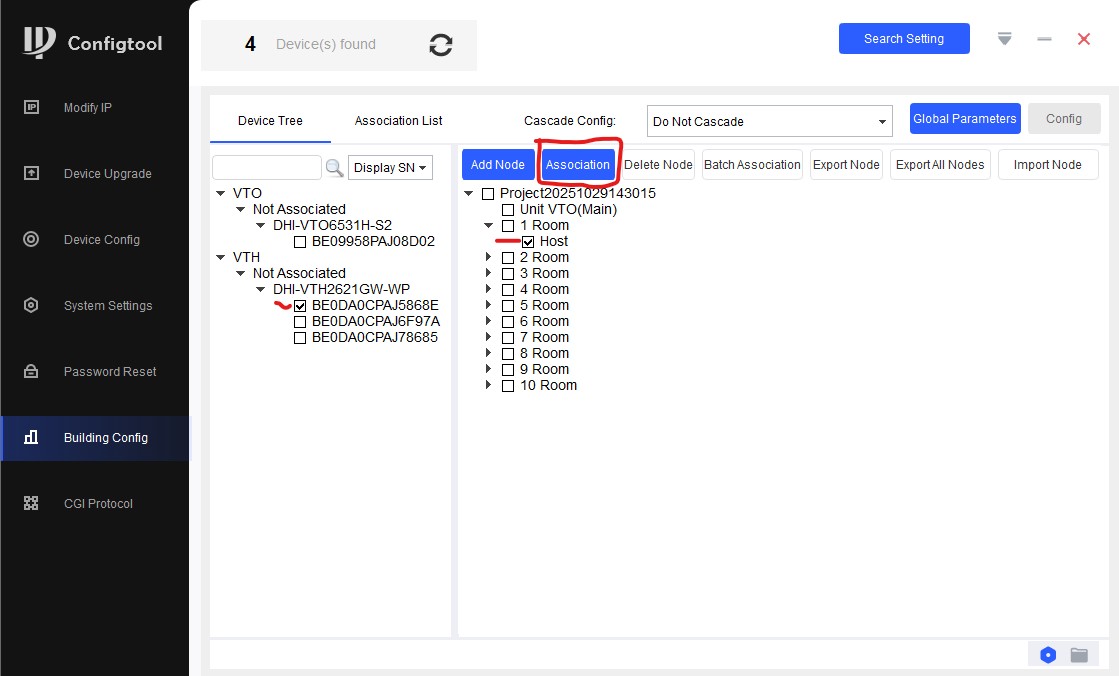Click the refresh devices icon
The height and width of the screenshot is (676, 1119).
pos(440,45)
